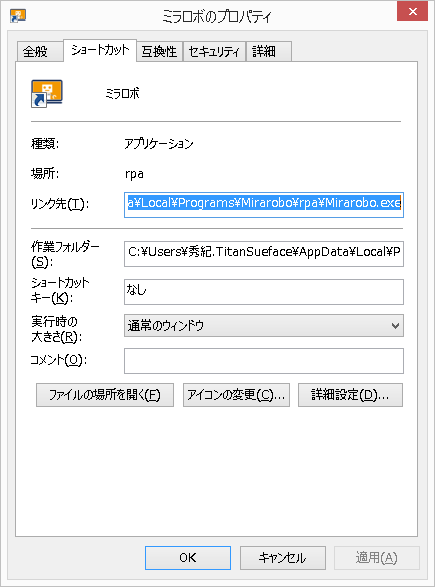Open the アイコンの変更 dialog button

tap(236, 395)
